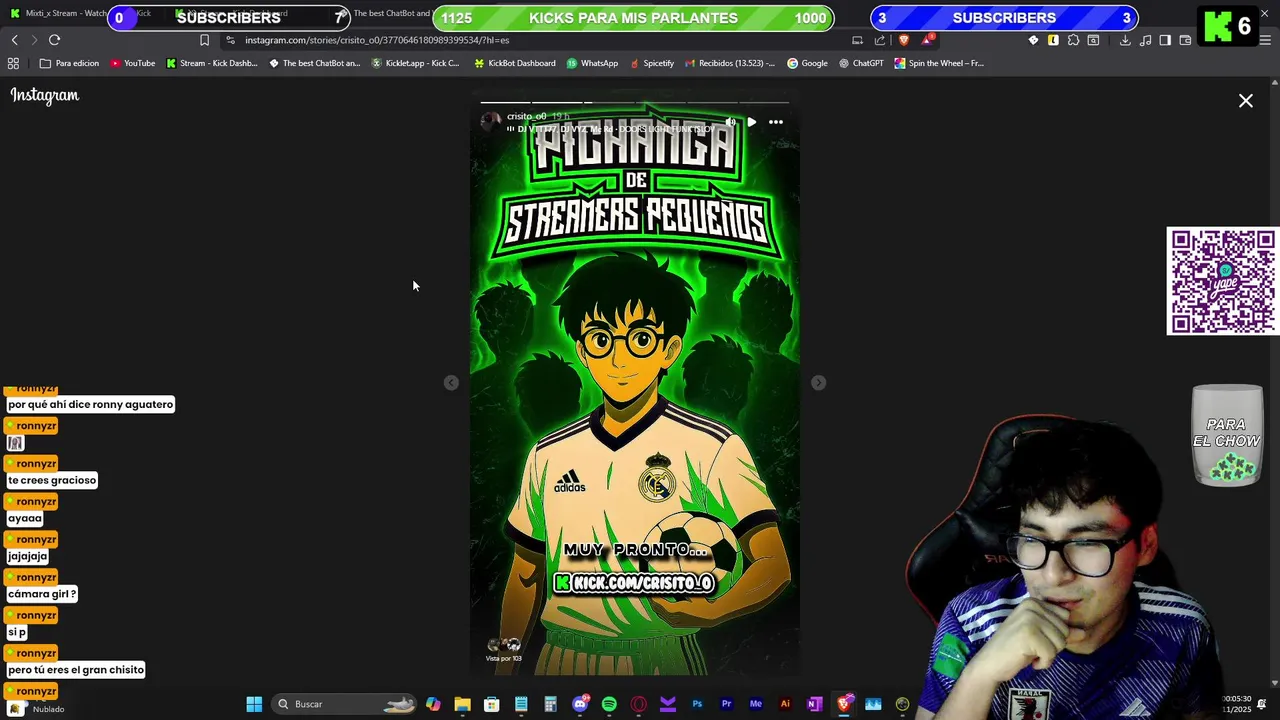Image resolution: width=1280 pixels, height=720 pixels.
Task: Close the Instagram story viewer
Action: (x=1246, y=101)
